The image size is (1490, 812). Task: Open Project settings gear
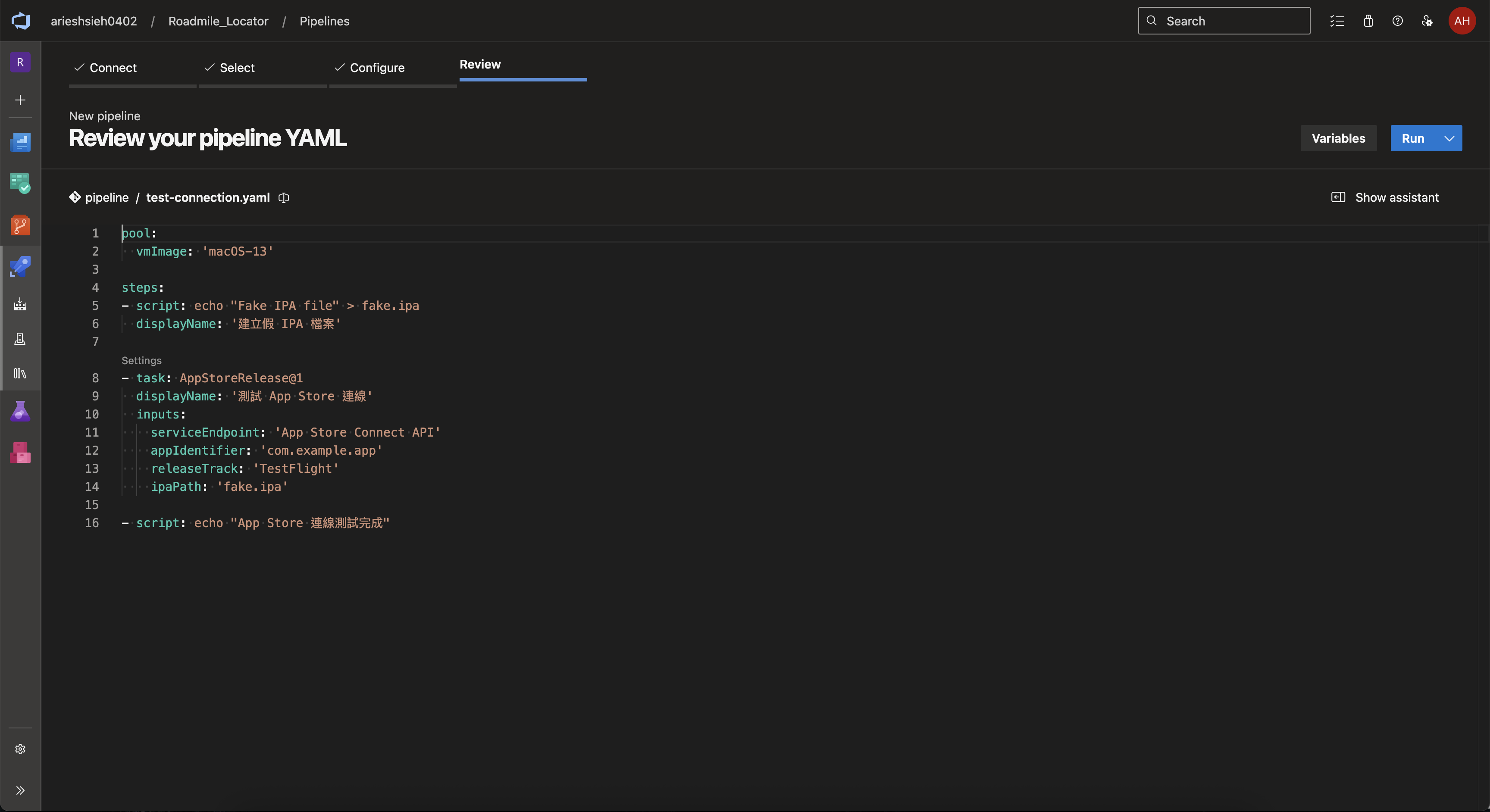point(20,749)
